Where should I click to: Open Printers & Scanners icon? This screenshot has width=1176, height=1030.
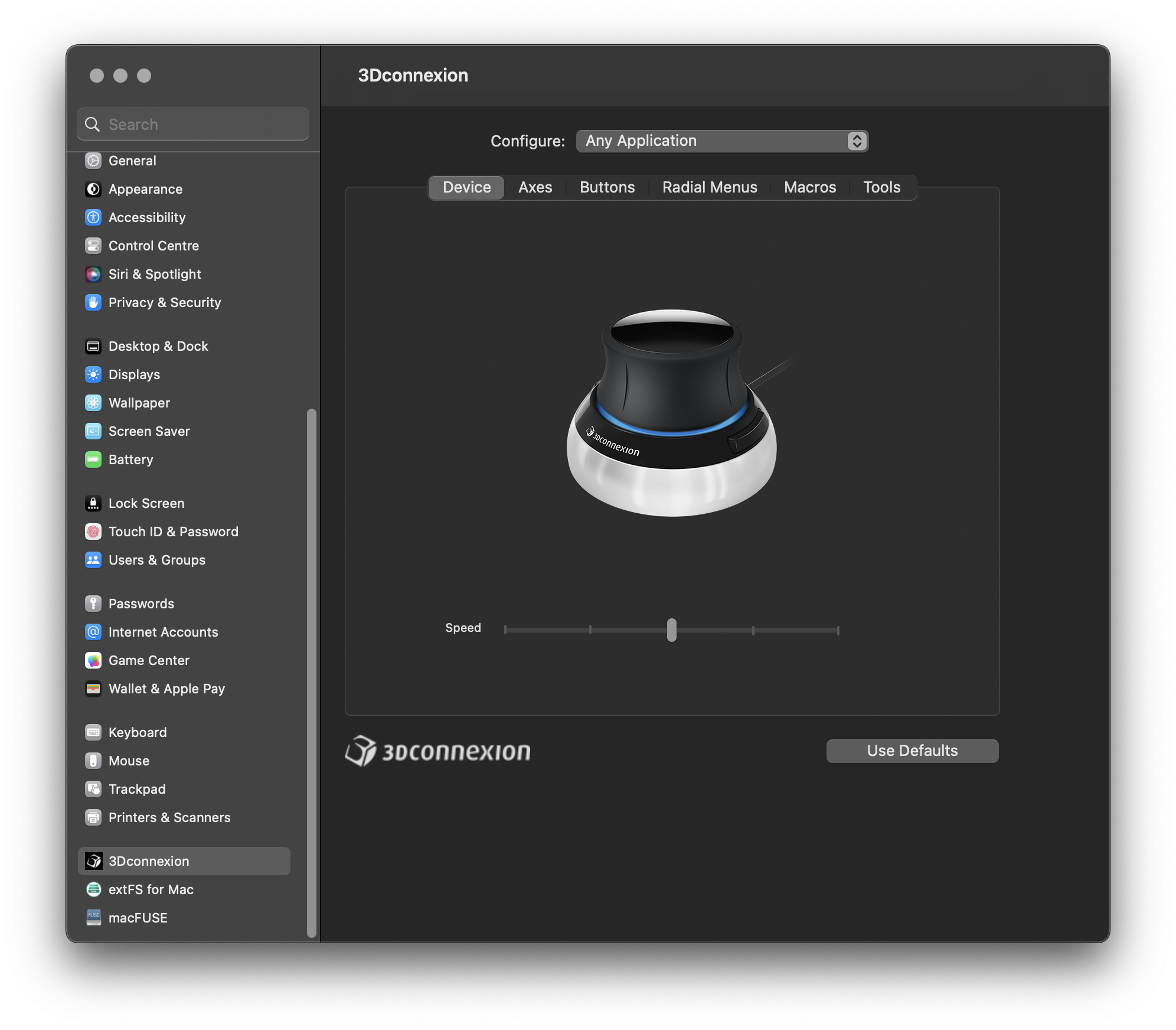[x=93, y=817]
